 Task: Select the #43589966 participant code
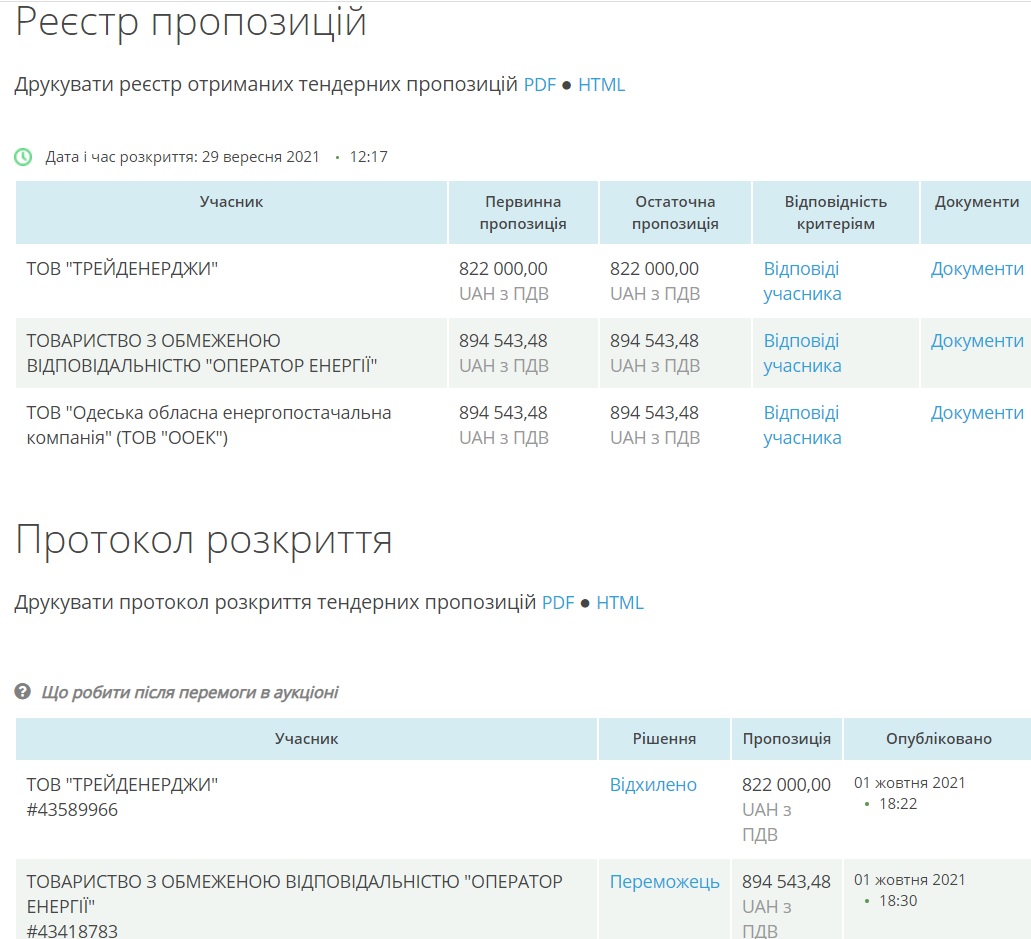click(x=72, y=809)
